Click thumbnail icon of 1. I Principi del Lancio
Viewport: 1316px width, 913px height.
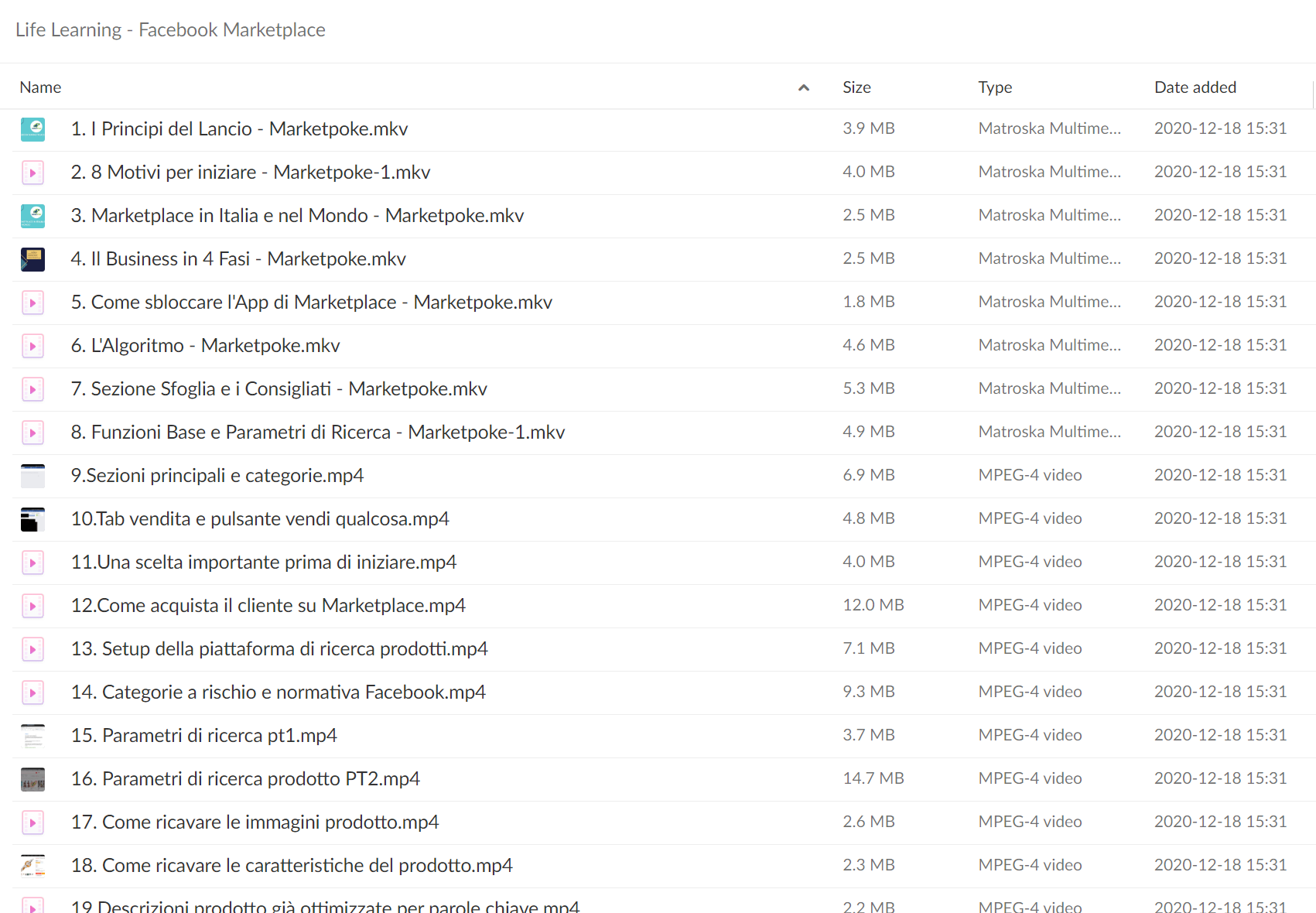click(32, 129)
